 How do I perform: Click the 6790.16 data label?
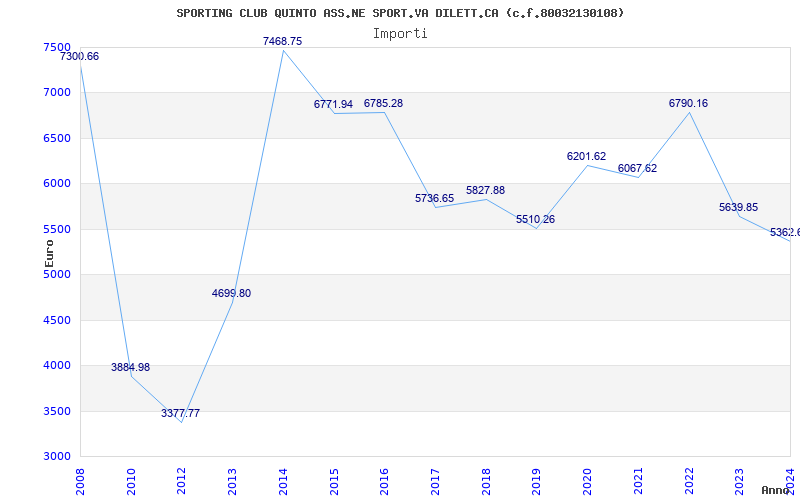688,104
